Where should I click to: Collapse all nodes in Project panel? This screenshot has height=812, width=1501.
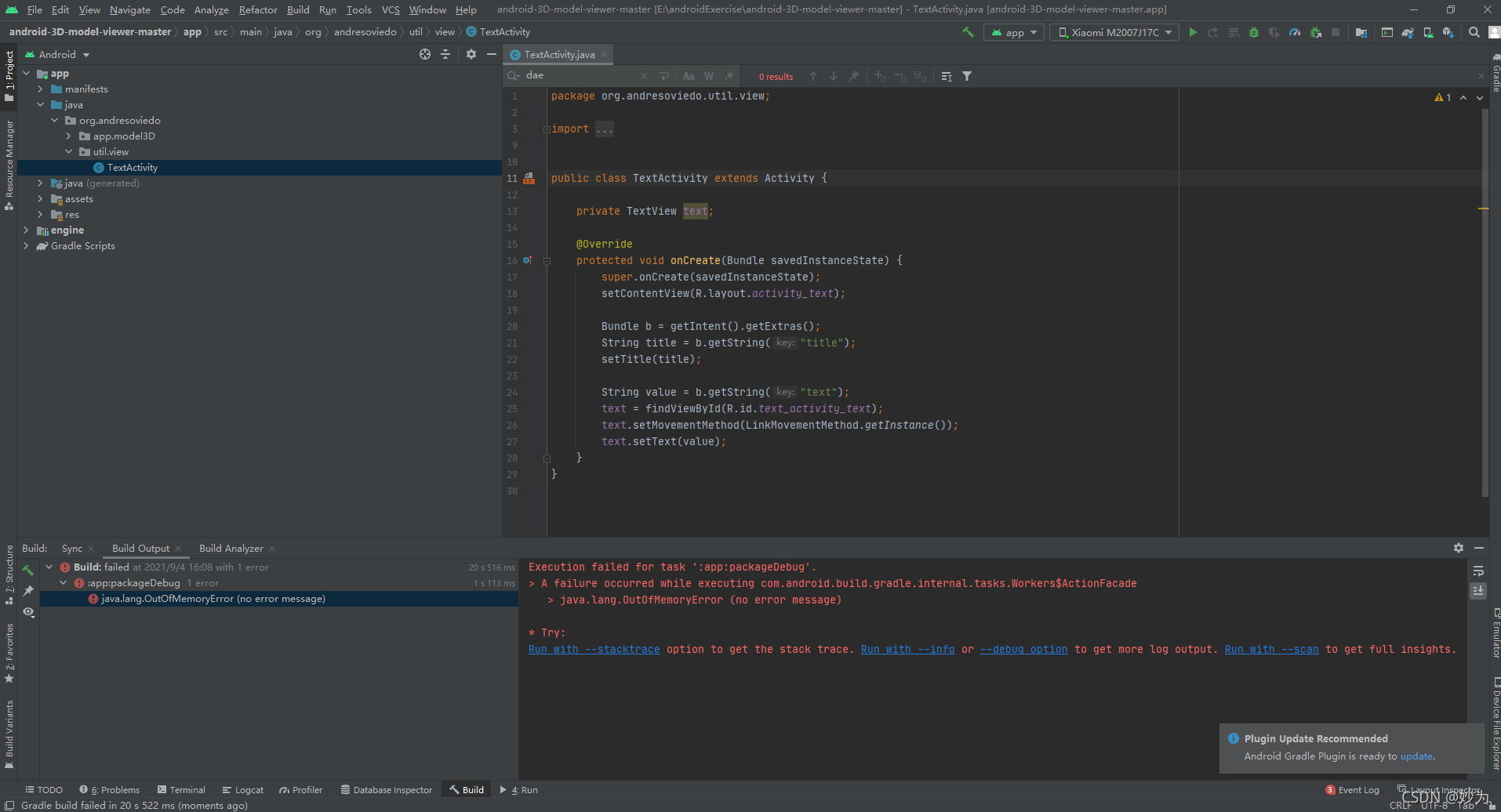(445, 54)
